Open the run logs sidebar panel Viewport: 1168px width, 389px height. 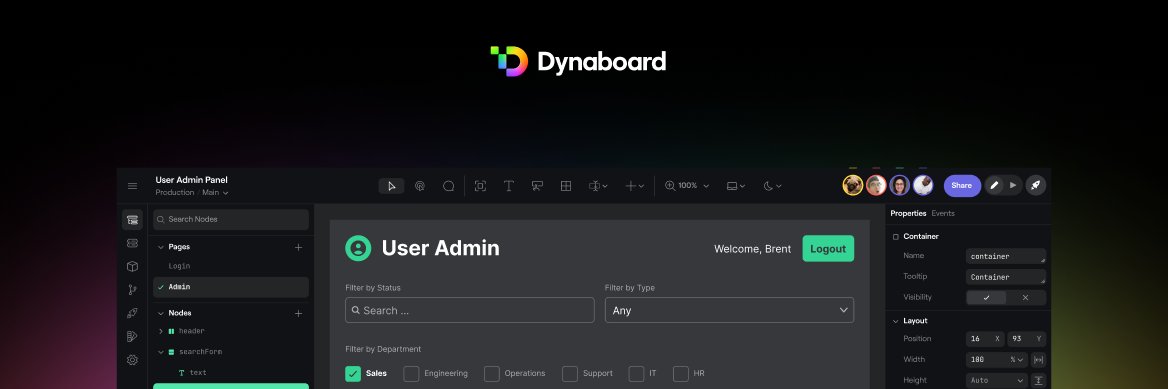click(132, 336)
